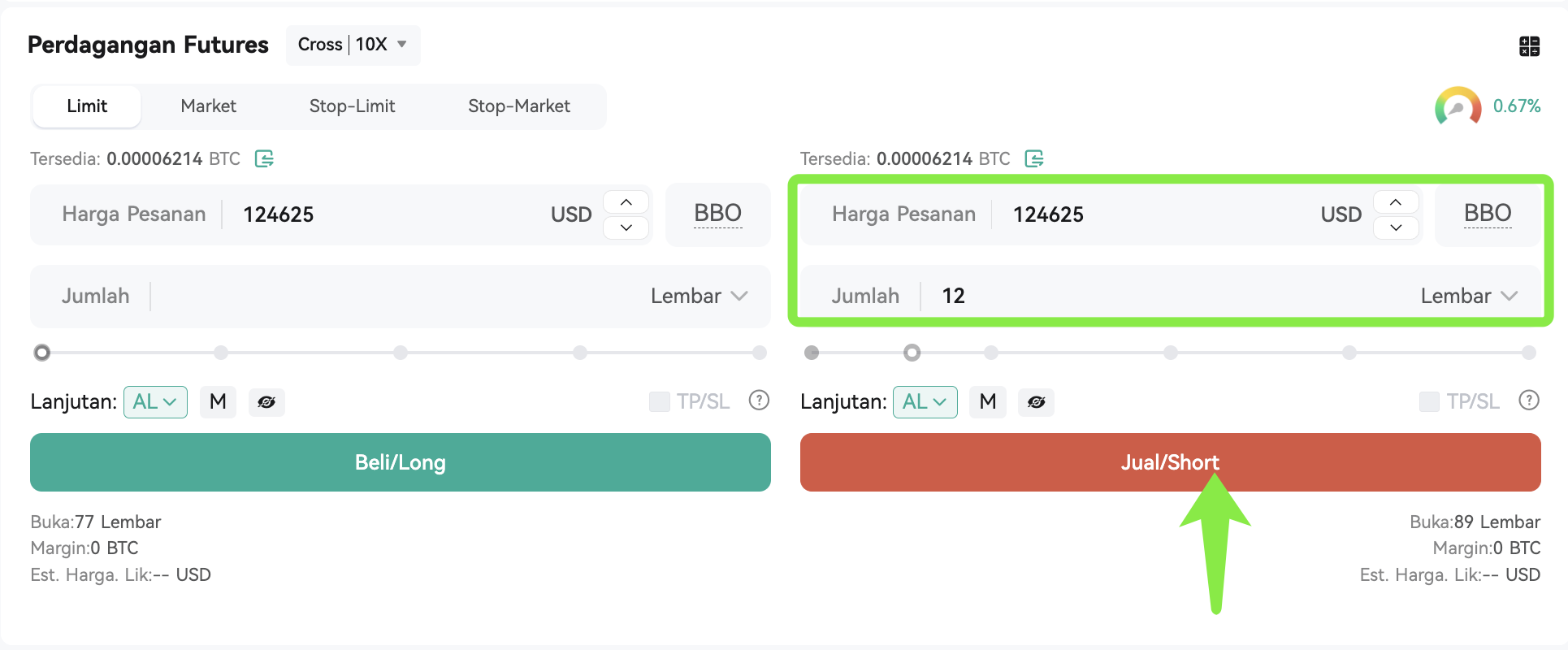Expand the Lembar unit dropdown on buy side
Viewport: 1568px width, 650px height.
tap(699, 296)
